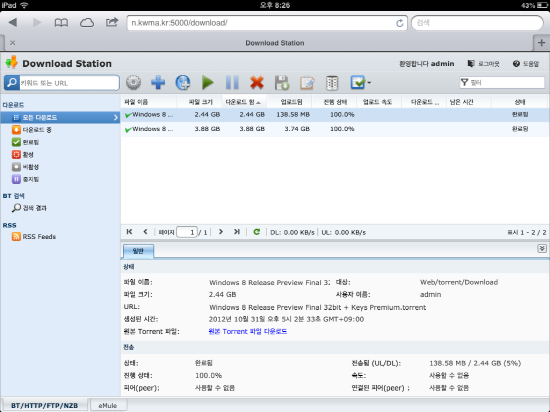This screenshot has height=412, width=550.
Task: Remove selected task with red X icon
Action: point(257,83)
